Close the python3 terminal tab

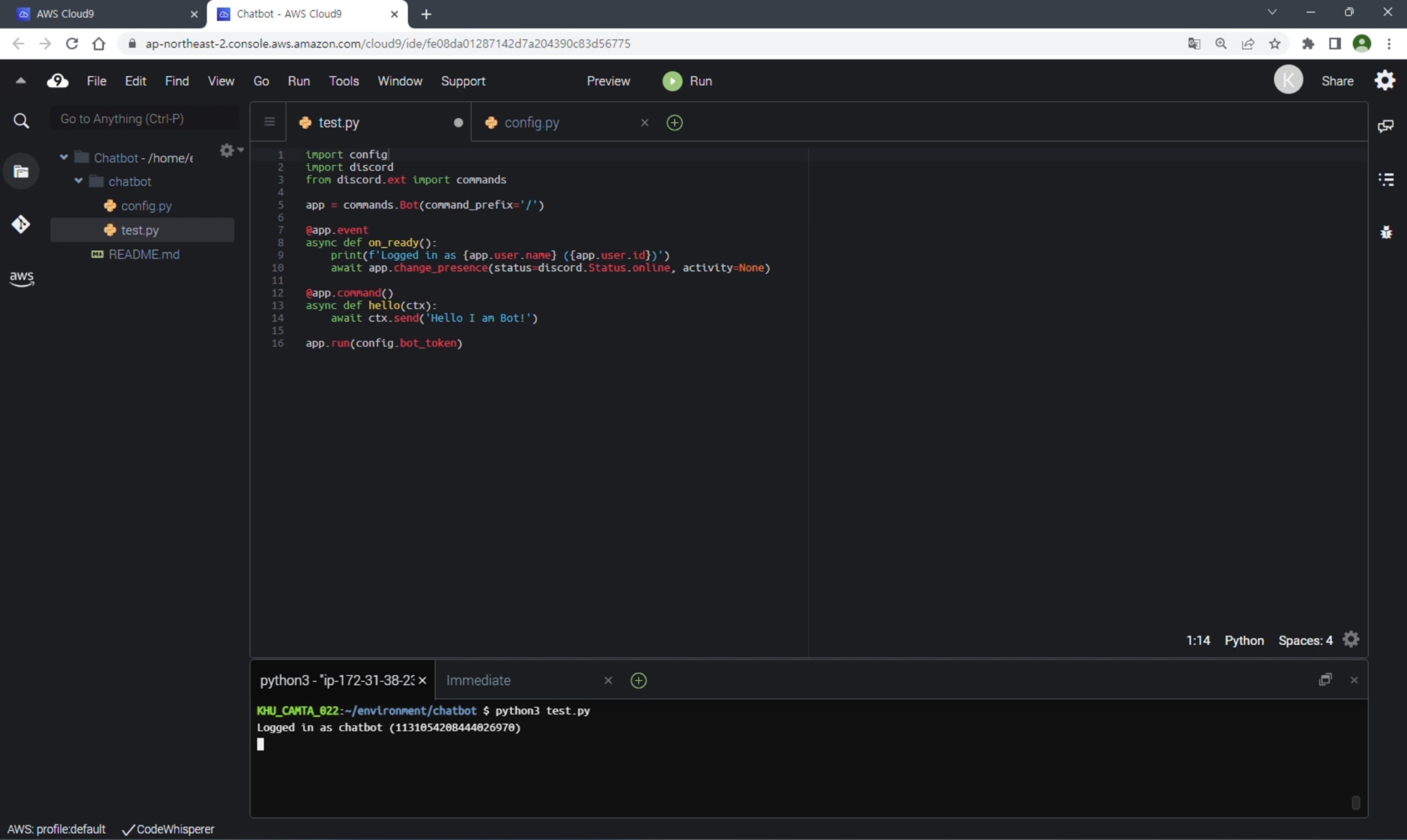click(x=422, y=680)
